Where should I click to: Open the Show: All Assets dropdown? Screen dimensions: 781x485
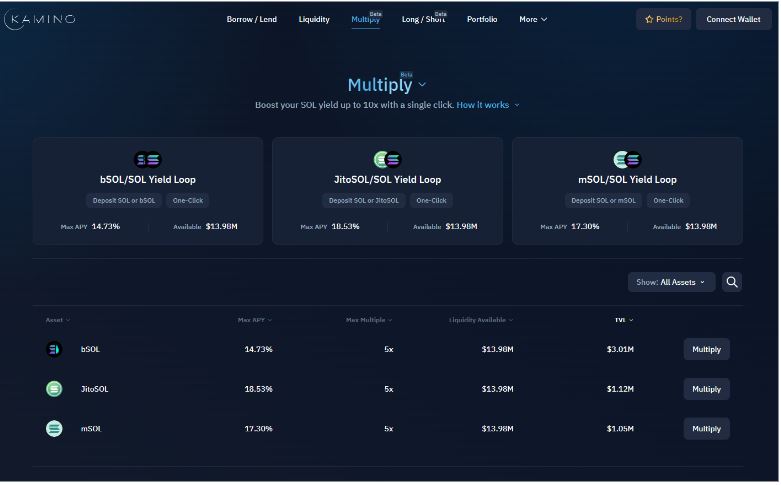tap(672, 282)
